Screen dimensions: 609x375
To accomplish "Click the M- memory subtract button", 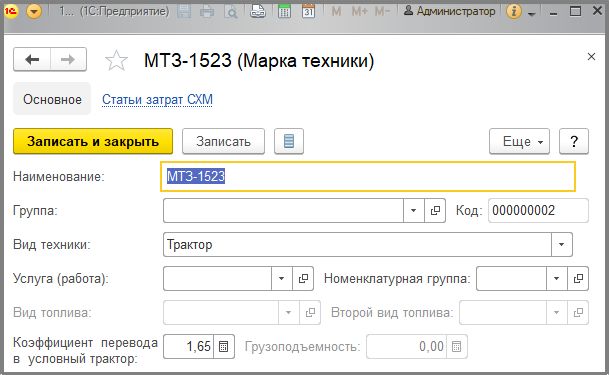I will pyautogui.click(x=382, y=12).
